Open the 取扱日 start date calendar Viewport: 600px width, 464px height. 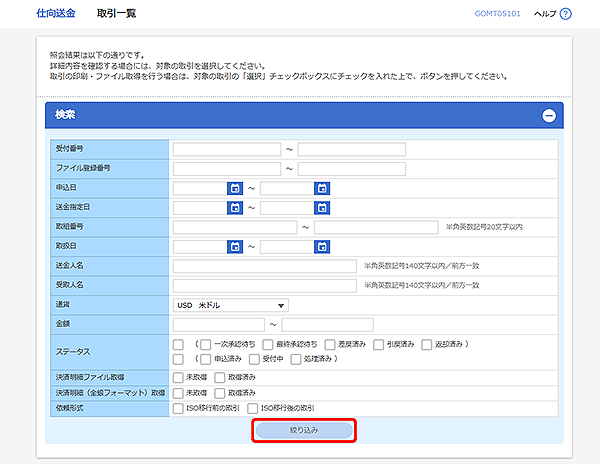tap(235, 247)
